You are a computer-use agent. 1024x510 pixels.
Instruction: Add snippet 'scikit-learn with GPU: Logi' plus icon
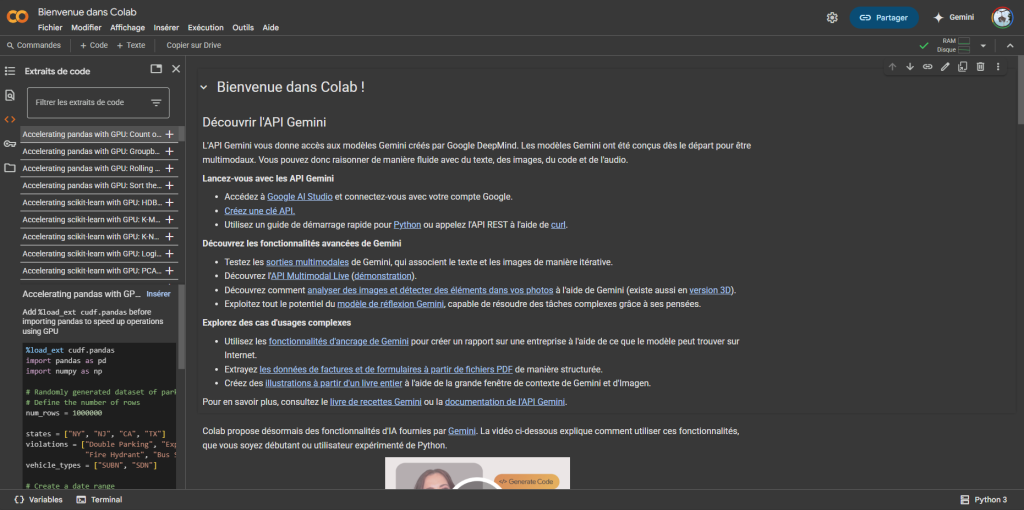coord(169,253)
